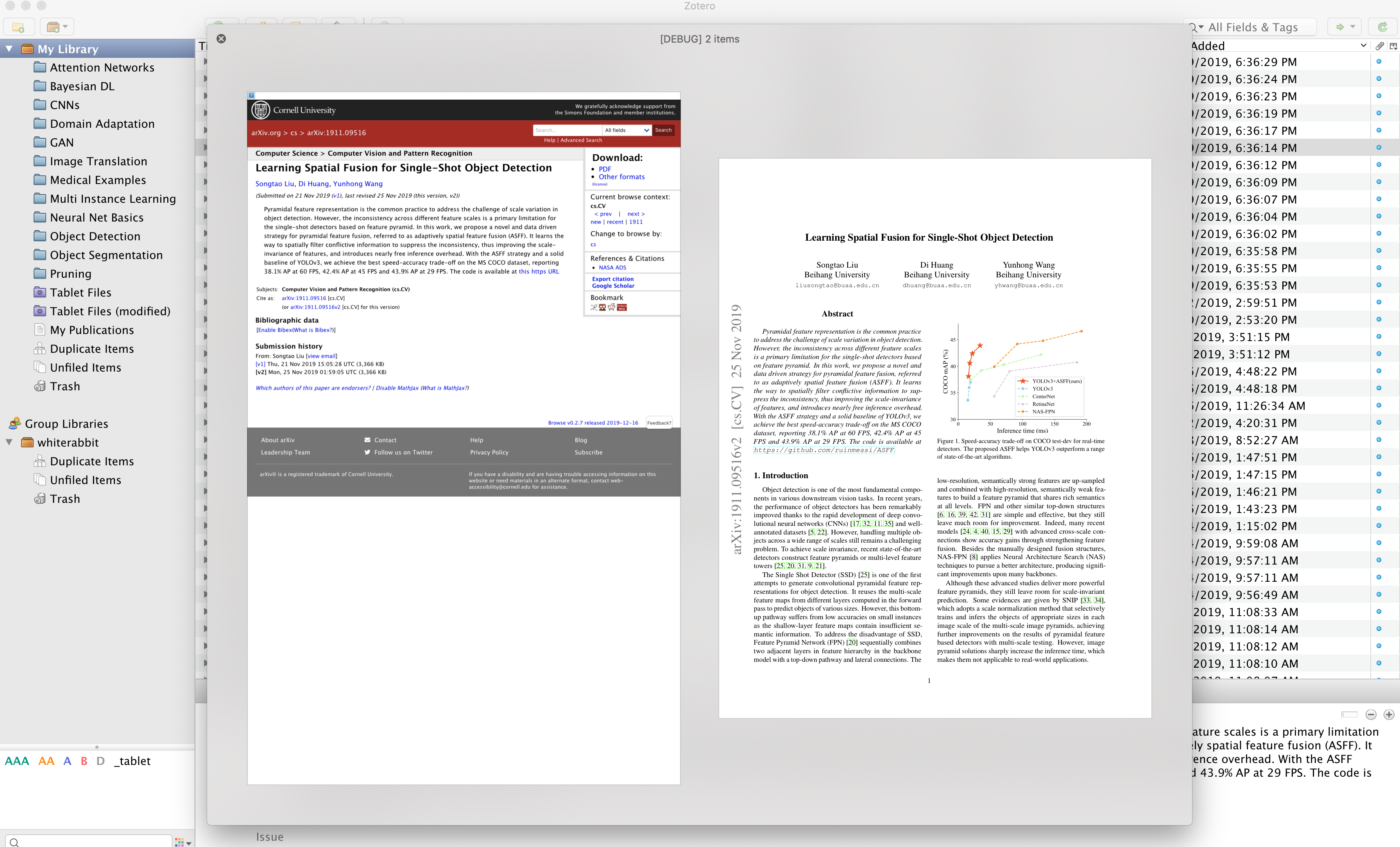Filter by orange AA tag
This screenshot has width=1400, height=847.
47,761
